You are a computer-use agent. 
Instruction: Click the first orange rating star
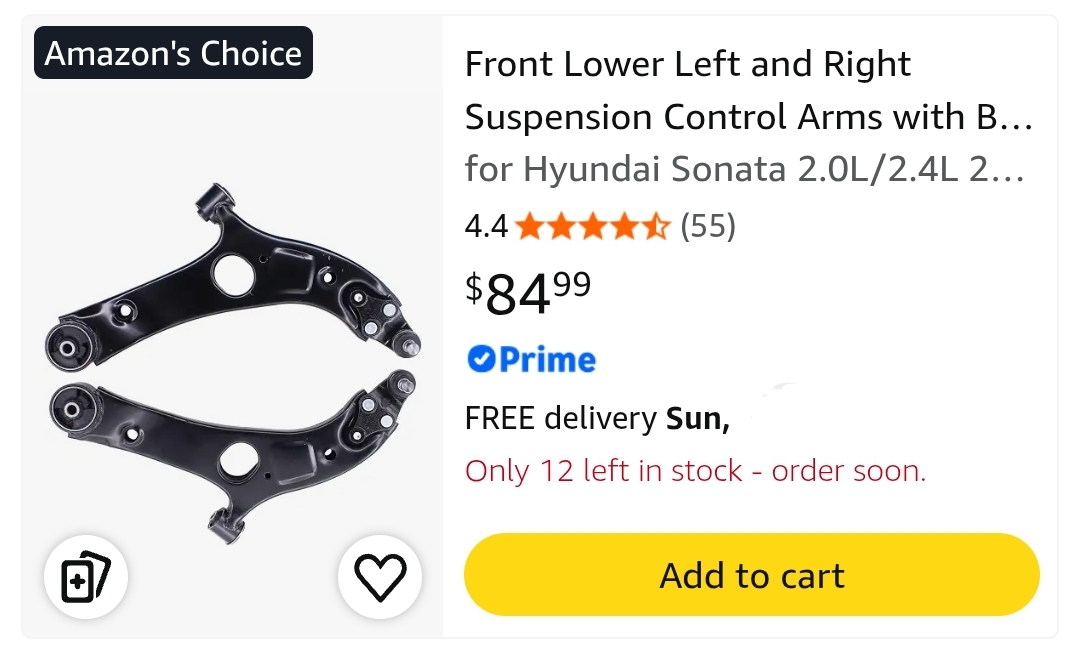pos(530,226)
